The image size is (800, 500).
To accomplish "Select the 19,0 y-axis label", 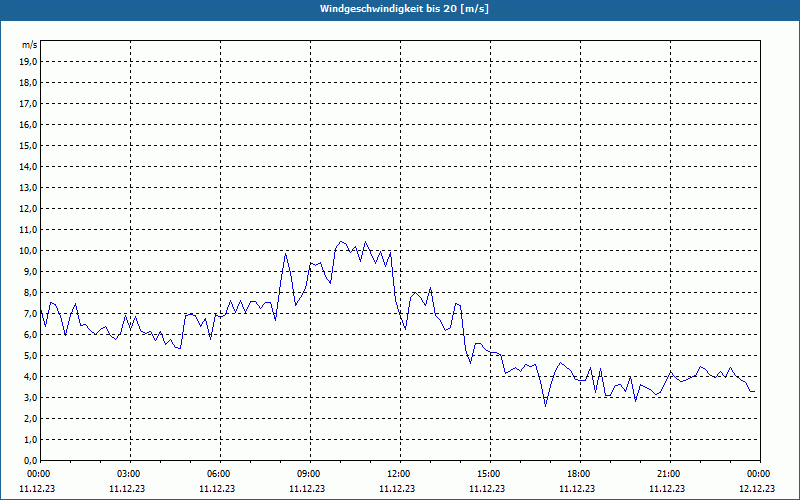I will [28, 62].
